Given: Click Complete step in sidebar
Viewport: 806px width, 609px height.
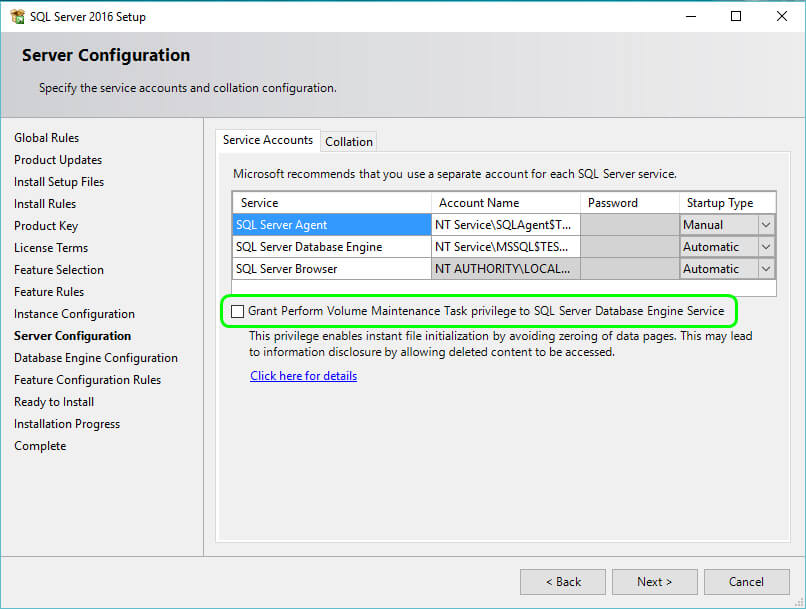Looking at the screenshot, I should (x=40, y=446).
